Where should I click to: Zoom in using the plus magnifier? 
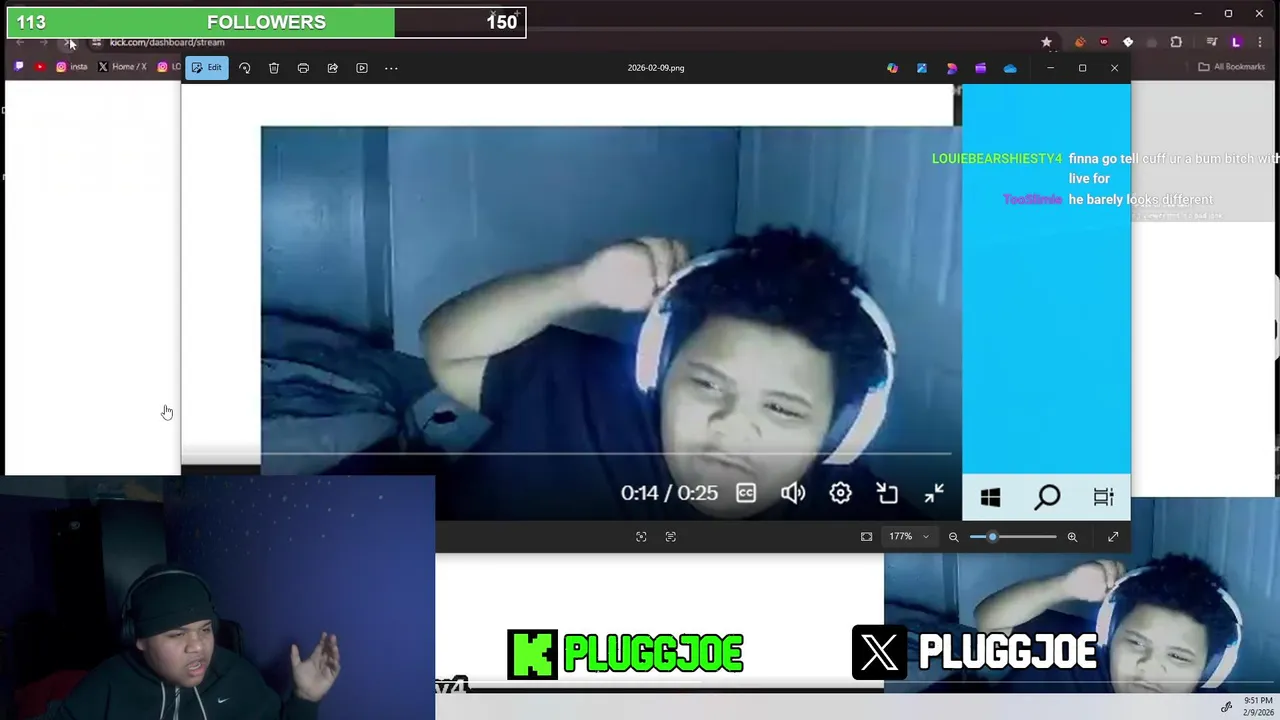tap(1072, 537)
